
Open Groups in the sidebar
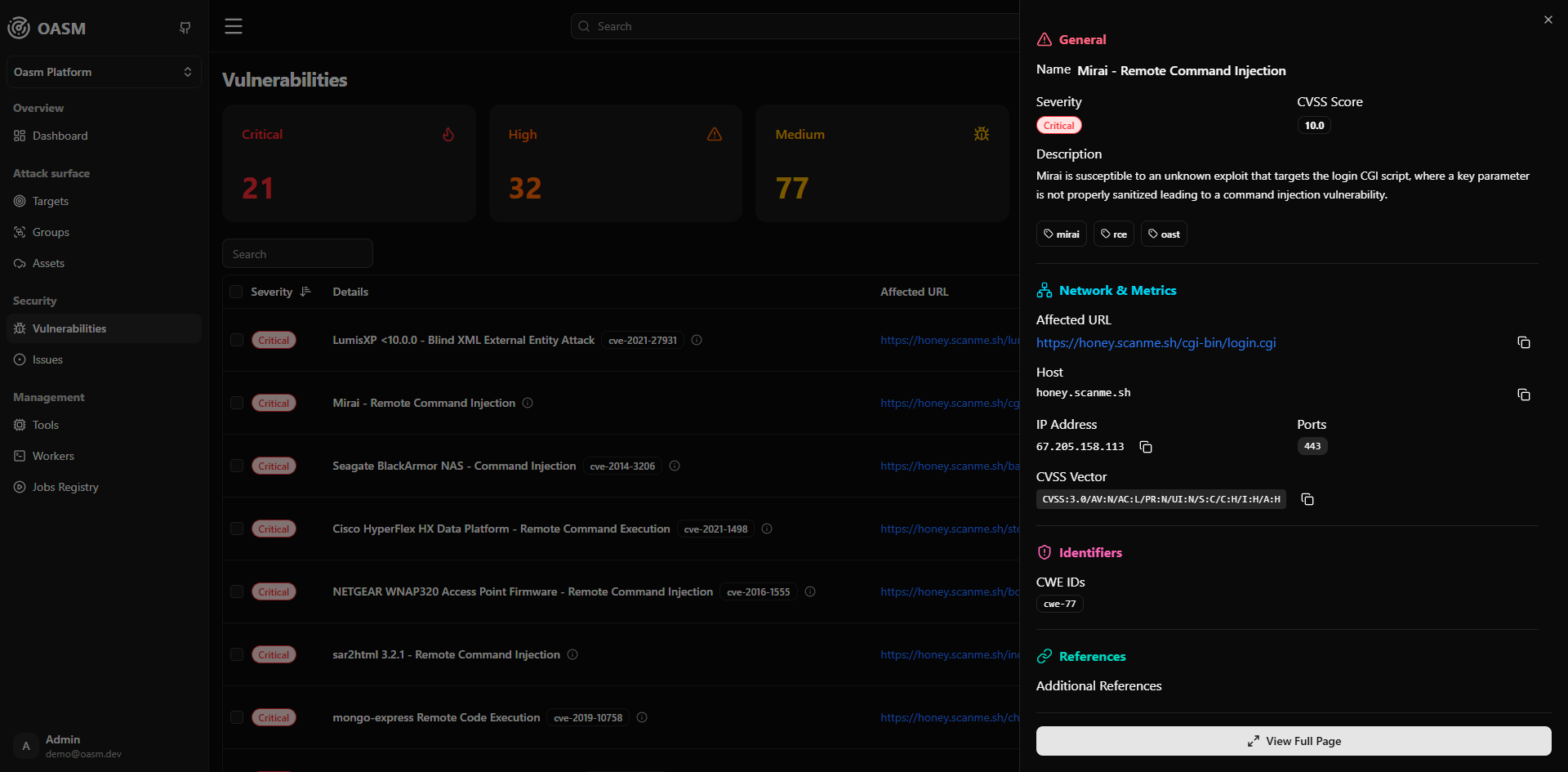click(x=104, y=232)
